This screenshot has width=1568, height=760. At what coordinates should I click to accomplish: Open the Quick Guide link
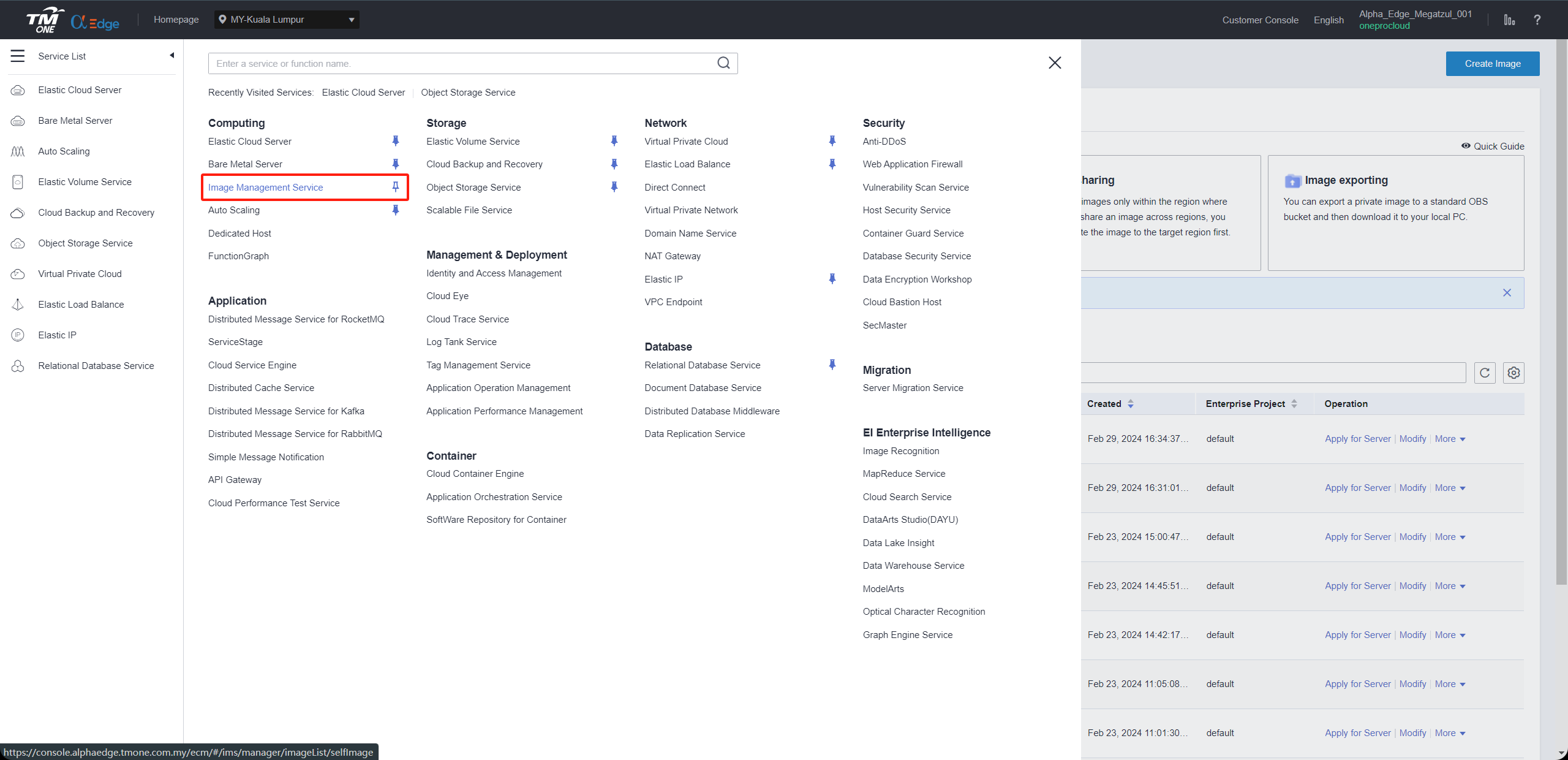(x=1493, y=146)
